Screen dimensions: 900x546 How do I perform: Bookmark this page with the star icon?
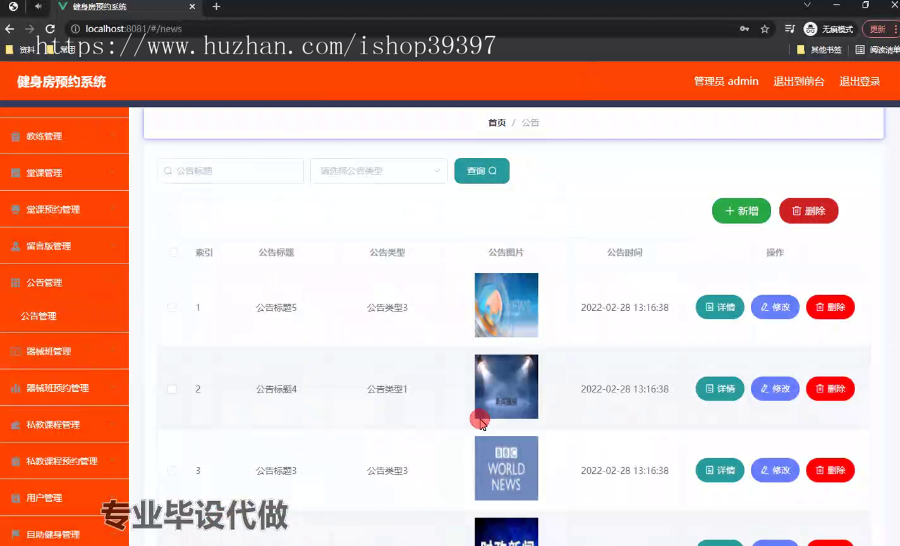pos(765,29)
